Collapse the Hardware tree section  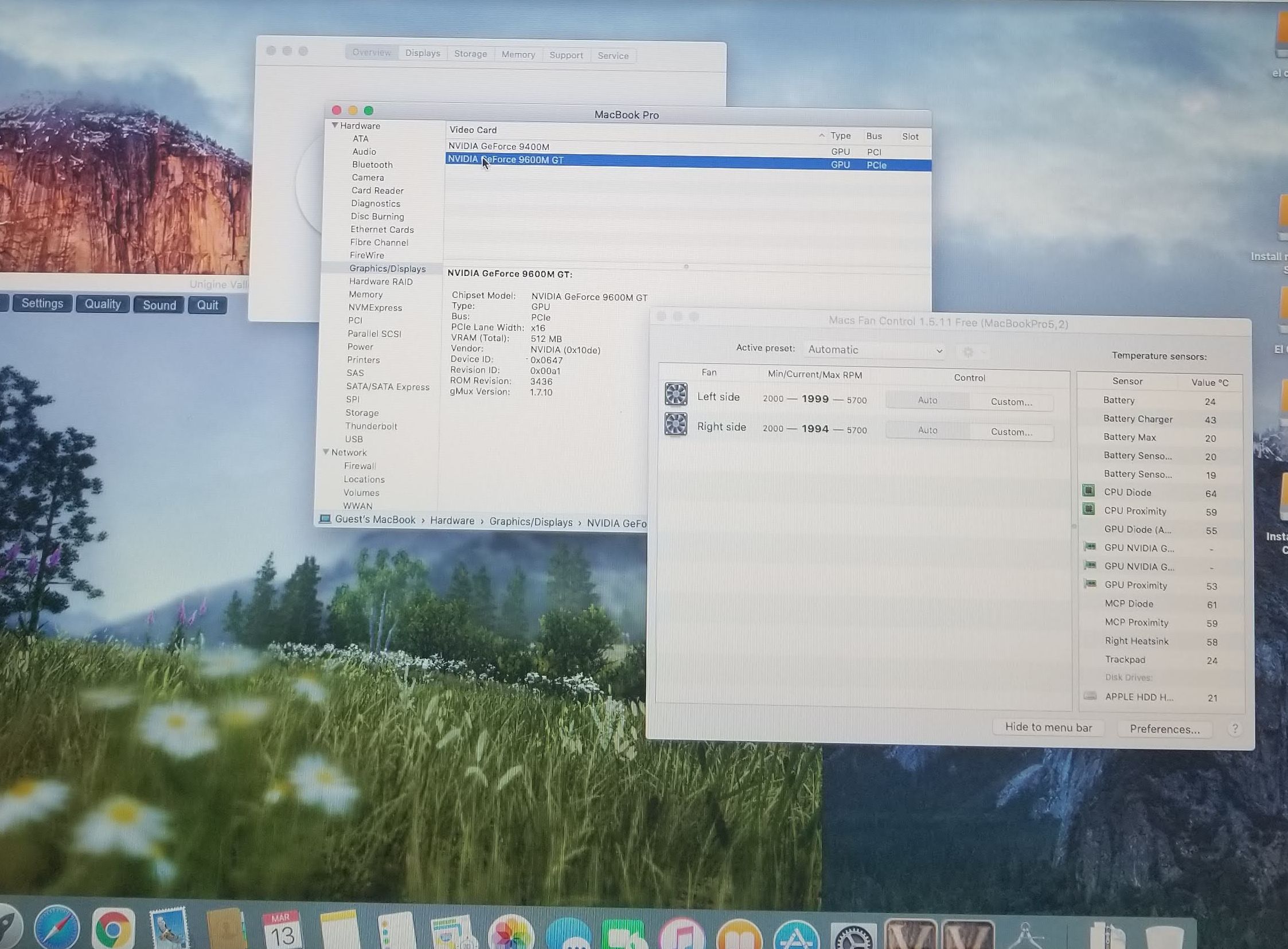point(335,125)
